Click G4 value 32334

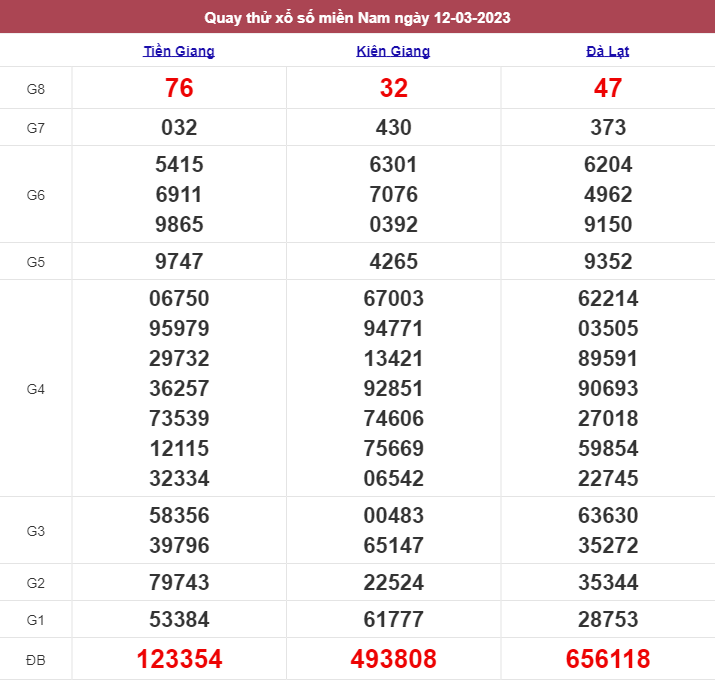coord(179,478)
